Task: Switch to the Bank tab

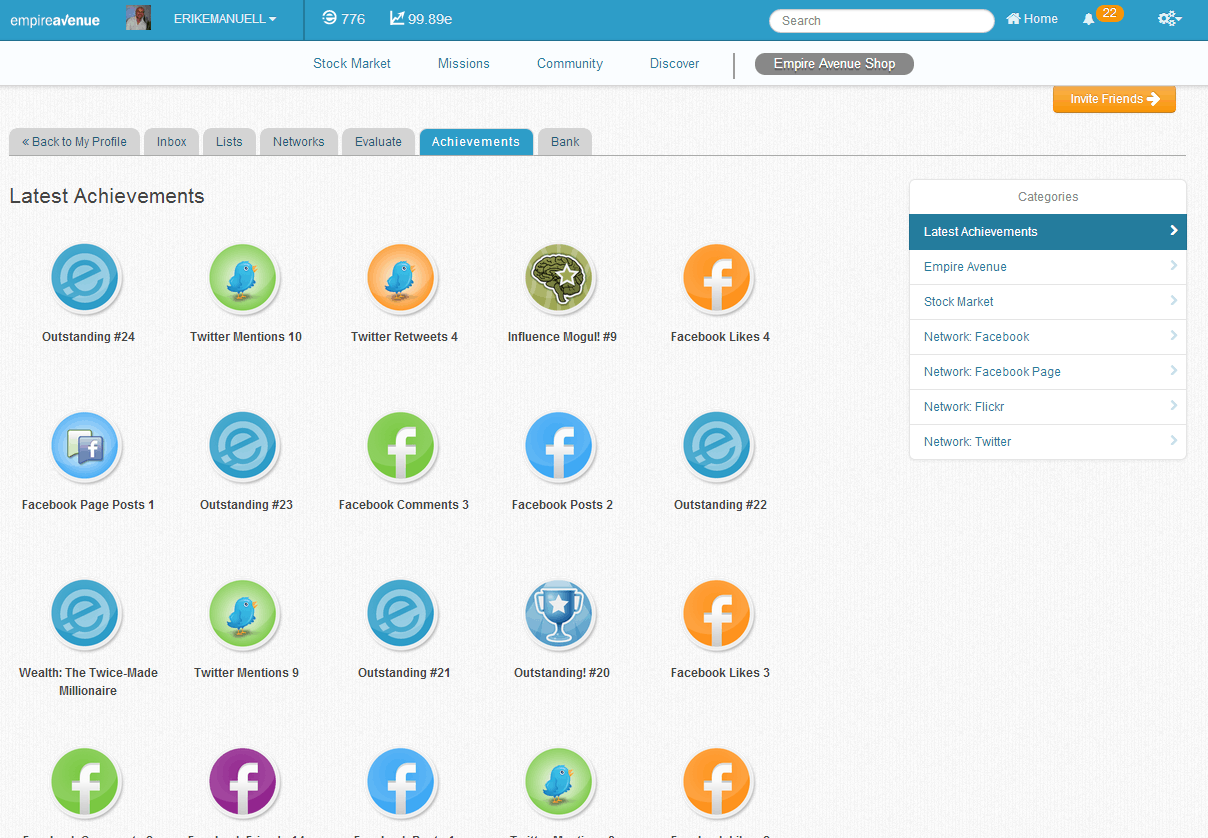Action: 565,142
